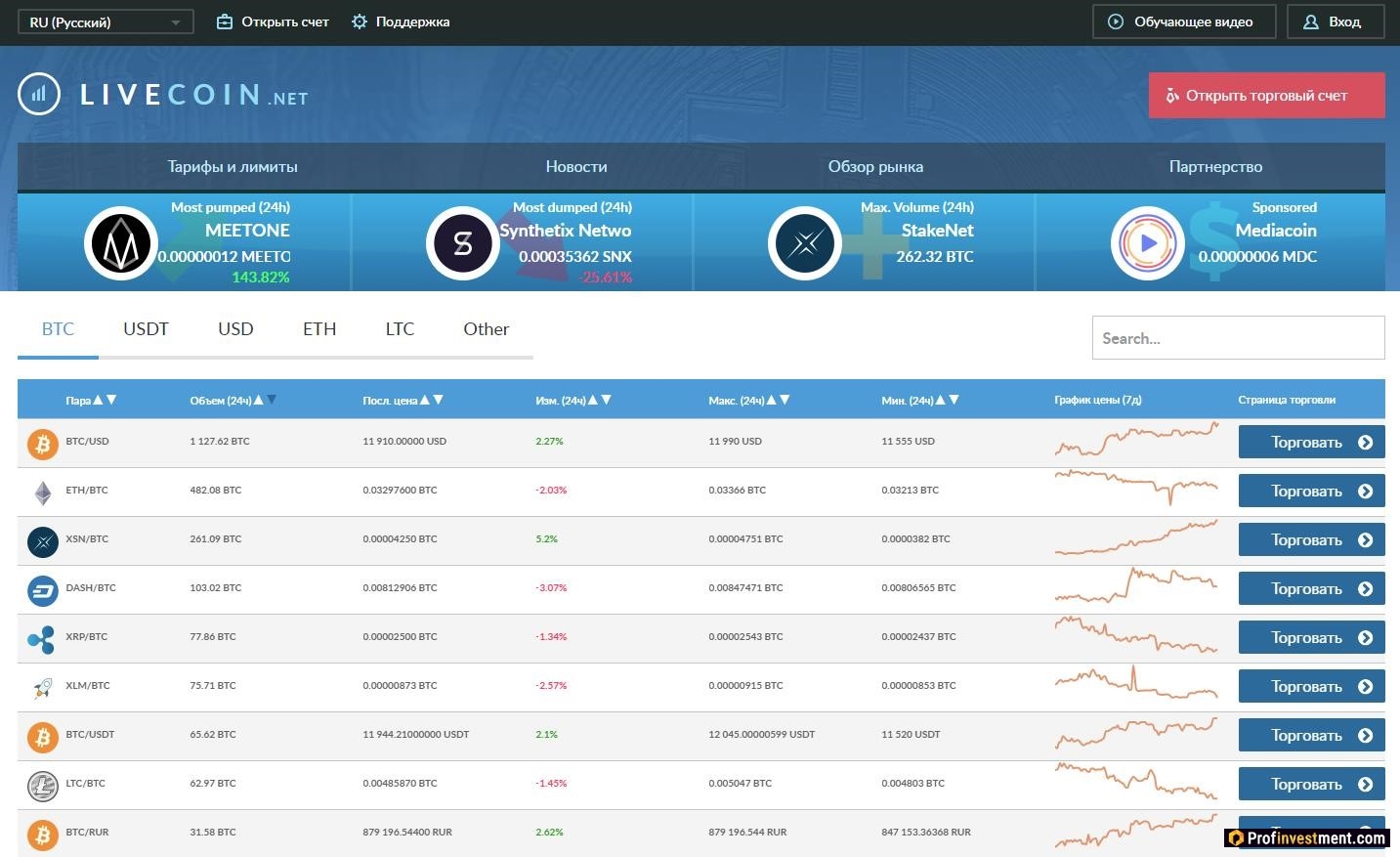Sort Макс. (24ч) ascending arrow
The width and height of the screenshot is (1400, 857).
[x=771, y=400]
